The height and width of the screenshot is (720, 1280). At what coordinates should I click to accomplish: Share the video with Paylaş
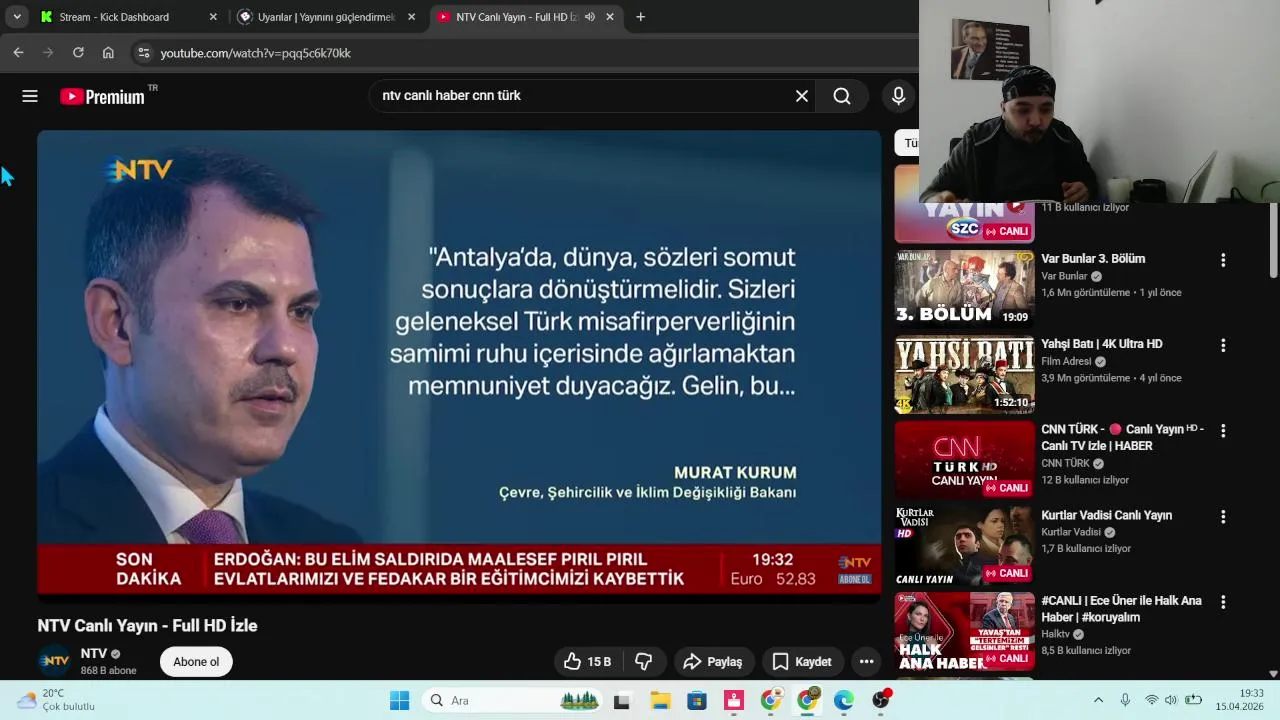click(712, 661)
